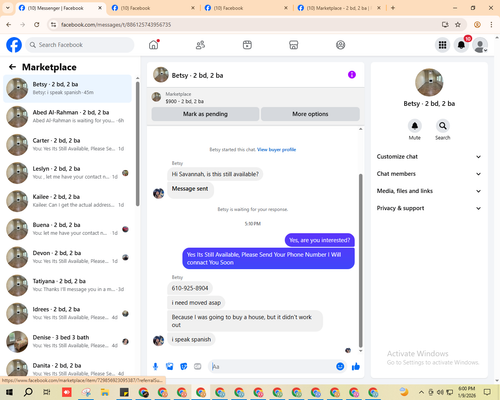This screenshot has height=400, width=500.
Task: Bookmark this page star icon
Action: pos(458,25)
